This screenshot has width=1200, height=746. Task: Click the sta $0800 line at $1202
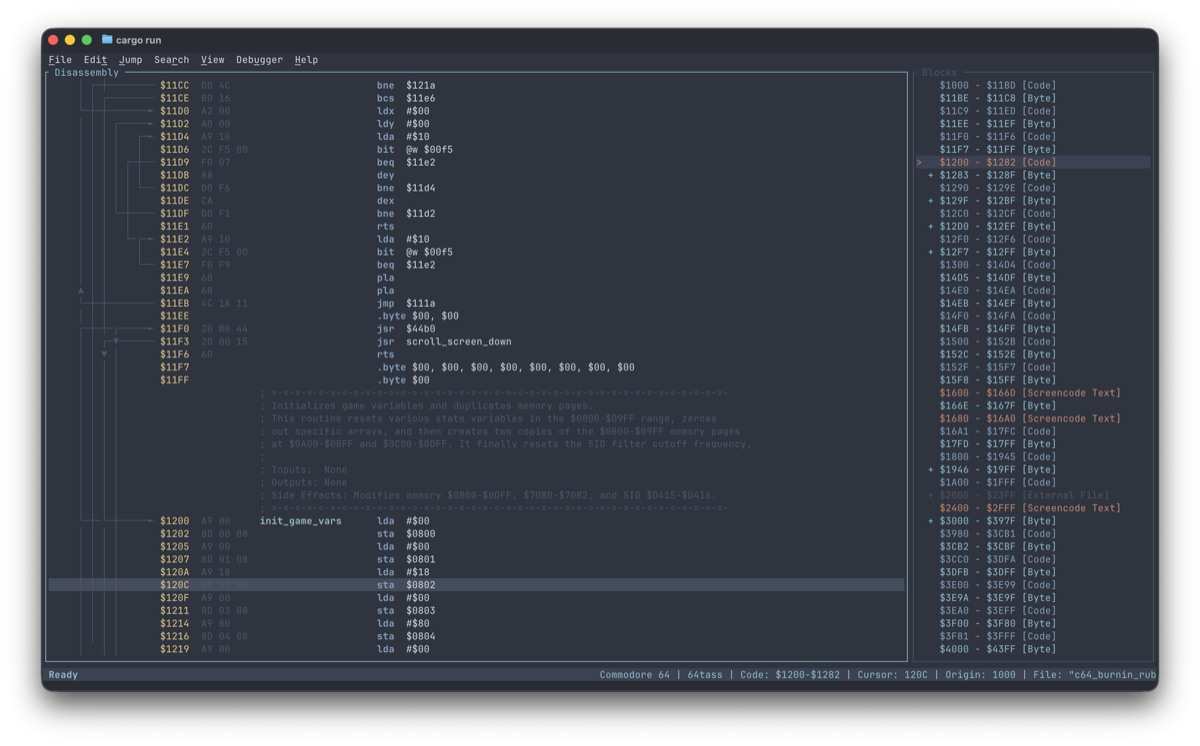point(406,534)
